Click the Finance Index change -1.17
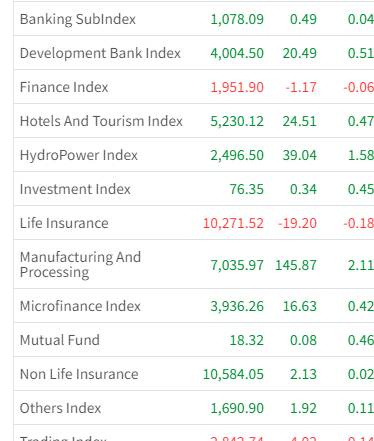The width and height of the screenshot is (374, 441). (x=301, y=87)
